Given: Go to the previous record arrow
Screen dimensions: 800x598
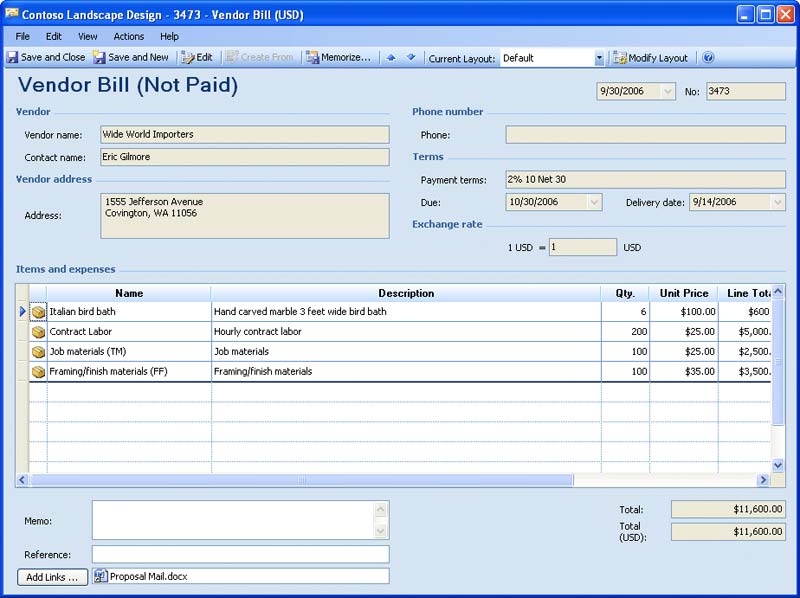Looking at the screenshot, I should pos(391,58).
